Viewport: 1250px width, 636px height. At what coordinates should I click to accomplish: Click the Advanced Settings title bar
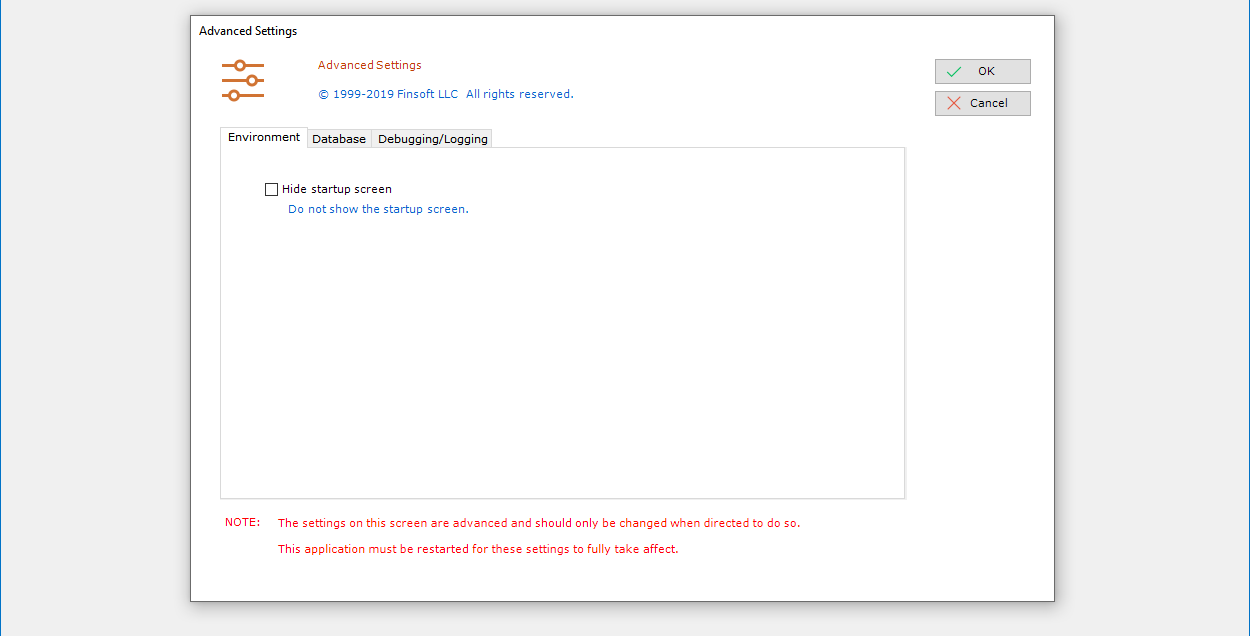click(x=247, y=31)
